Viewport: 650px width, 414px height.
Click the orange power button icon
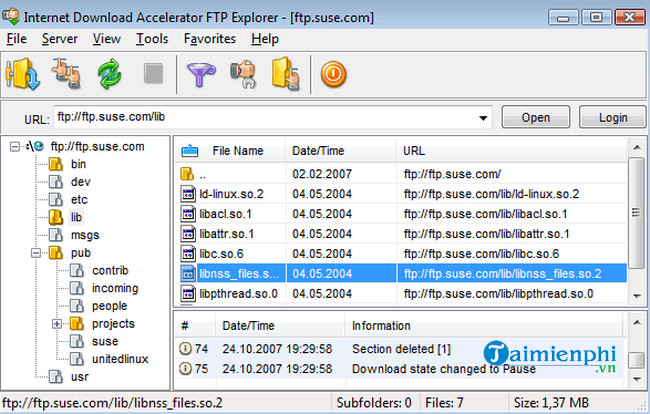pyautogui.click(x=333, y=75)
